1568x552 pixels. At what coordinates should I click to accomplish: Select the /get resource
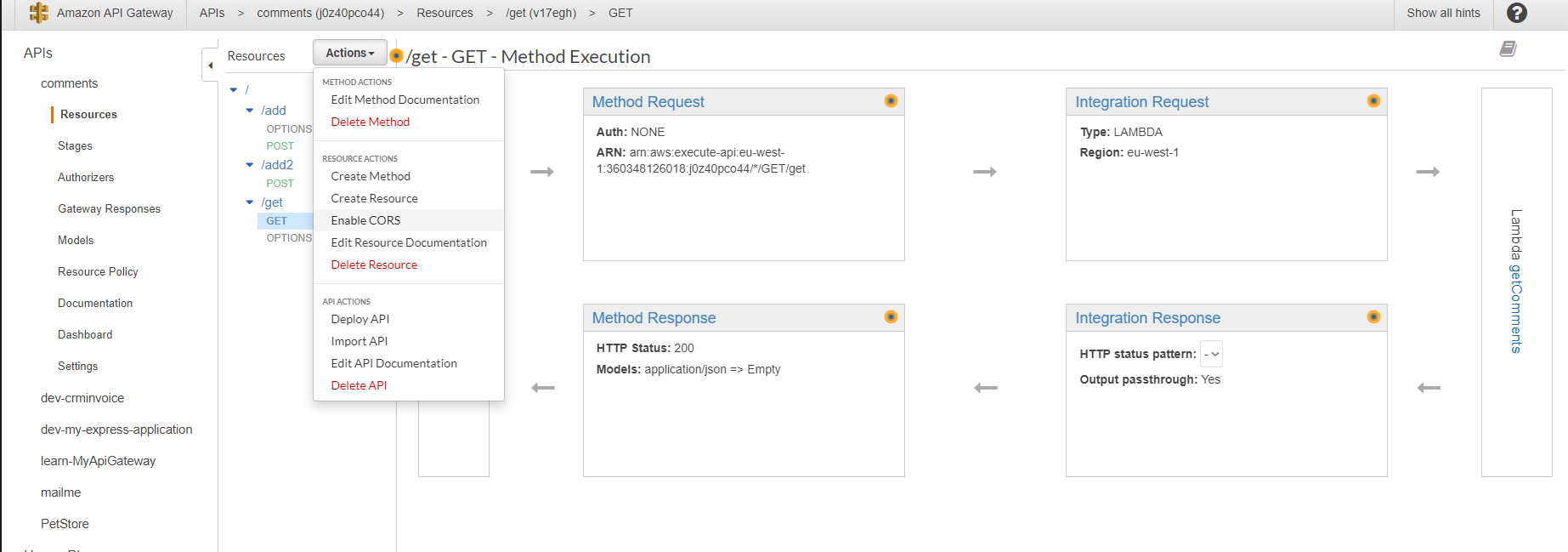[x=272, y=202]
